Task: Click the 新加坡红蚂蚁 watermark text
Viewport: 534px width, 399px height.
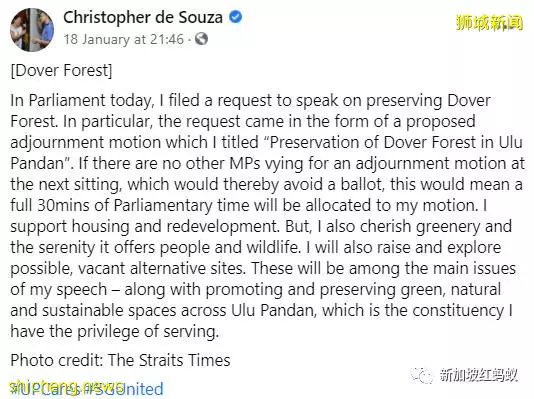Action: coord(478,375)
